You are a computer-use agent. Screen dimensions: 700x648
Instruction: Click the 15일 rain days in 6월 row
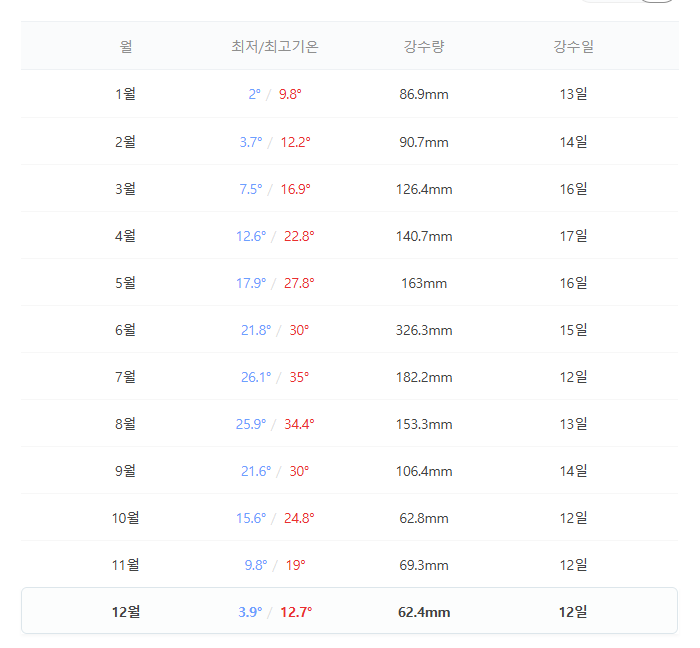(x=573, y=330)
